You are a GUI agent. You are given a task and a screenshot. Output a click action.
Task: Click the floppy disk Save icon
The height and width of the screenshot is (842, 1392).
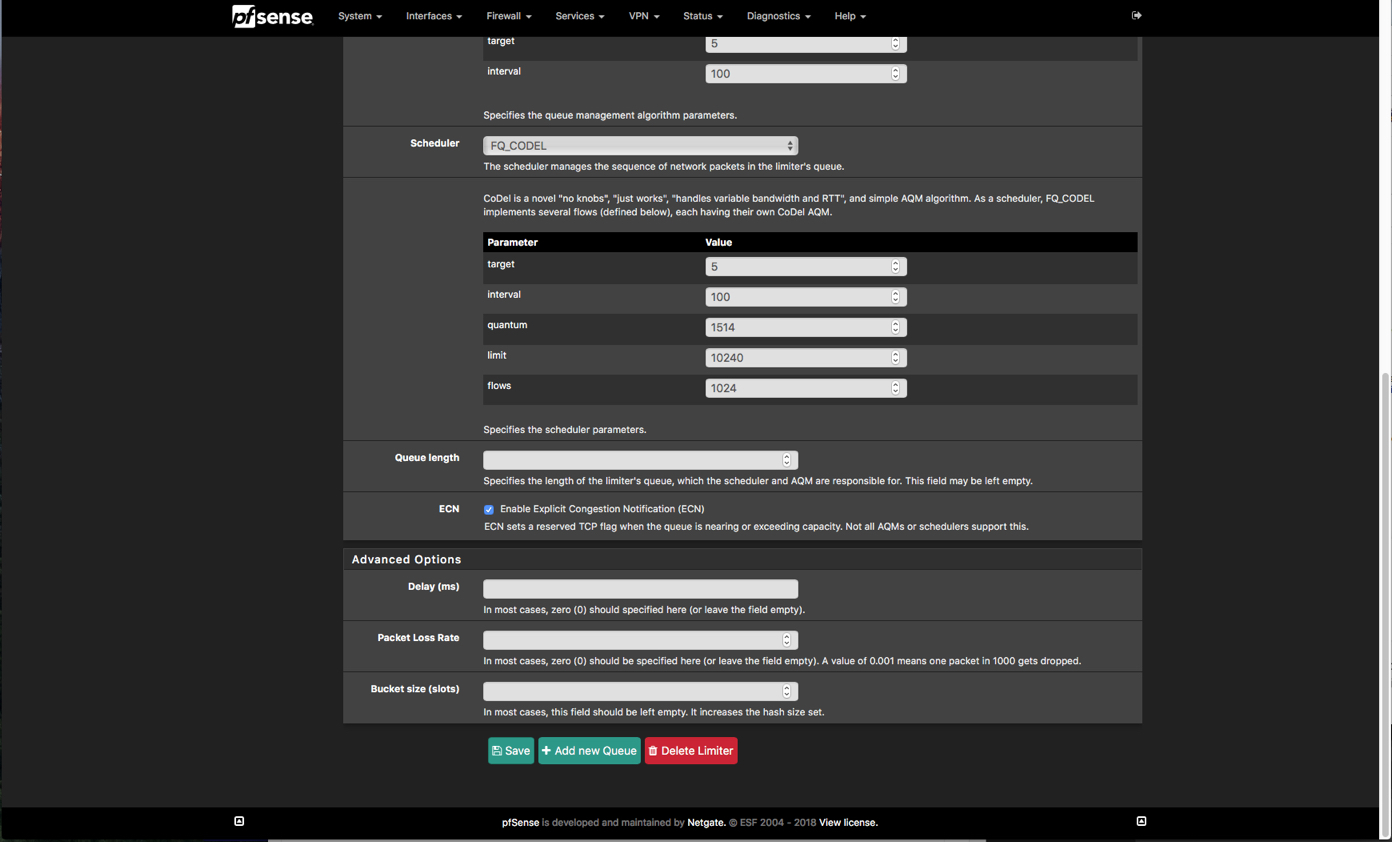pos(497,751)
